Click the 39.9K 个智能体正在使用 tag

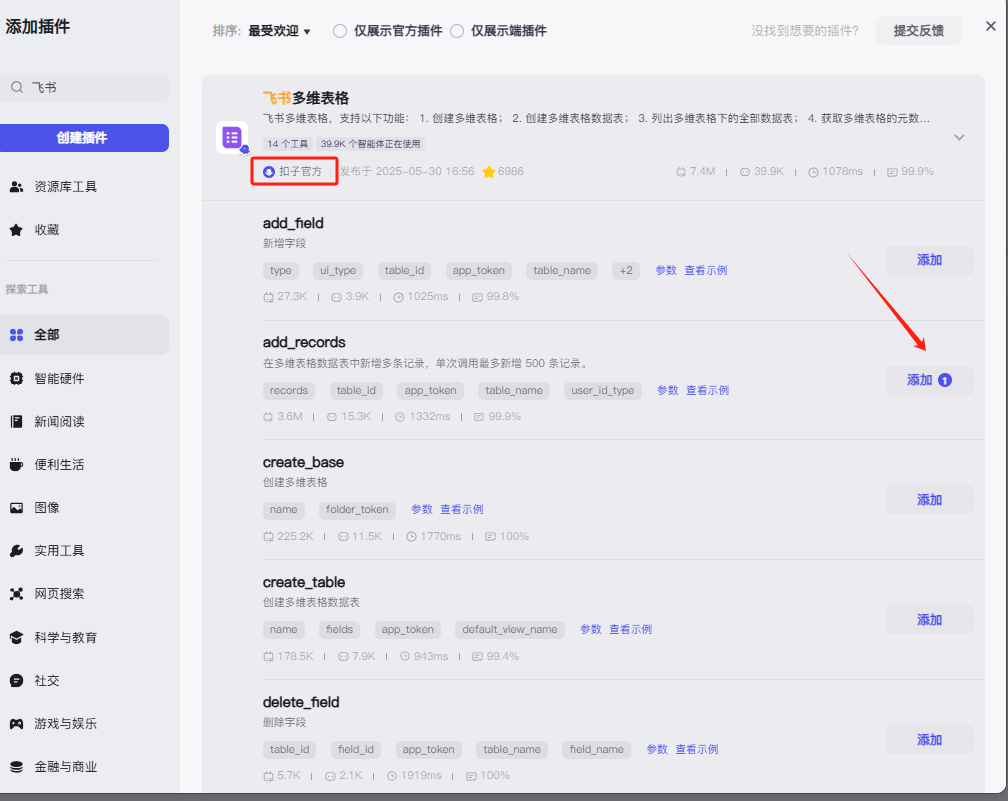[x=370, y=144]
